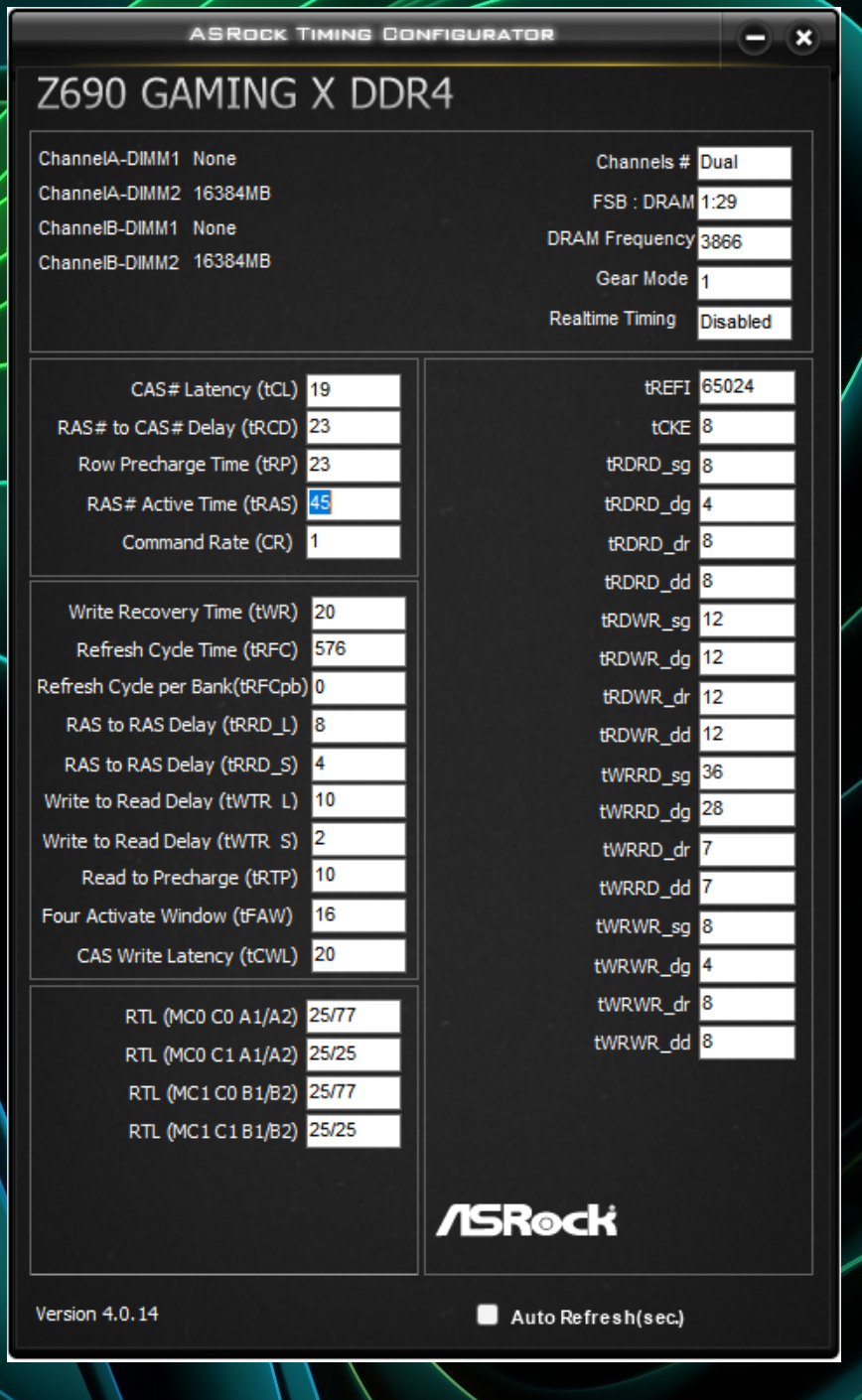Click the Refresh Cycle Time (tRFC) field
The height and width of the screenshot is (1400, 862).
(x=359, y=650)
